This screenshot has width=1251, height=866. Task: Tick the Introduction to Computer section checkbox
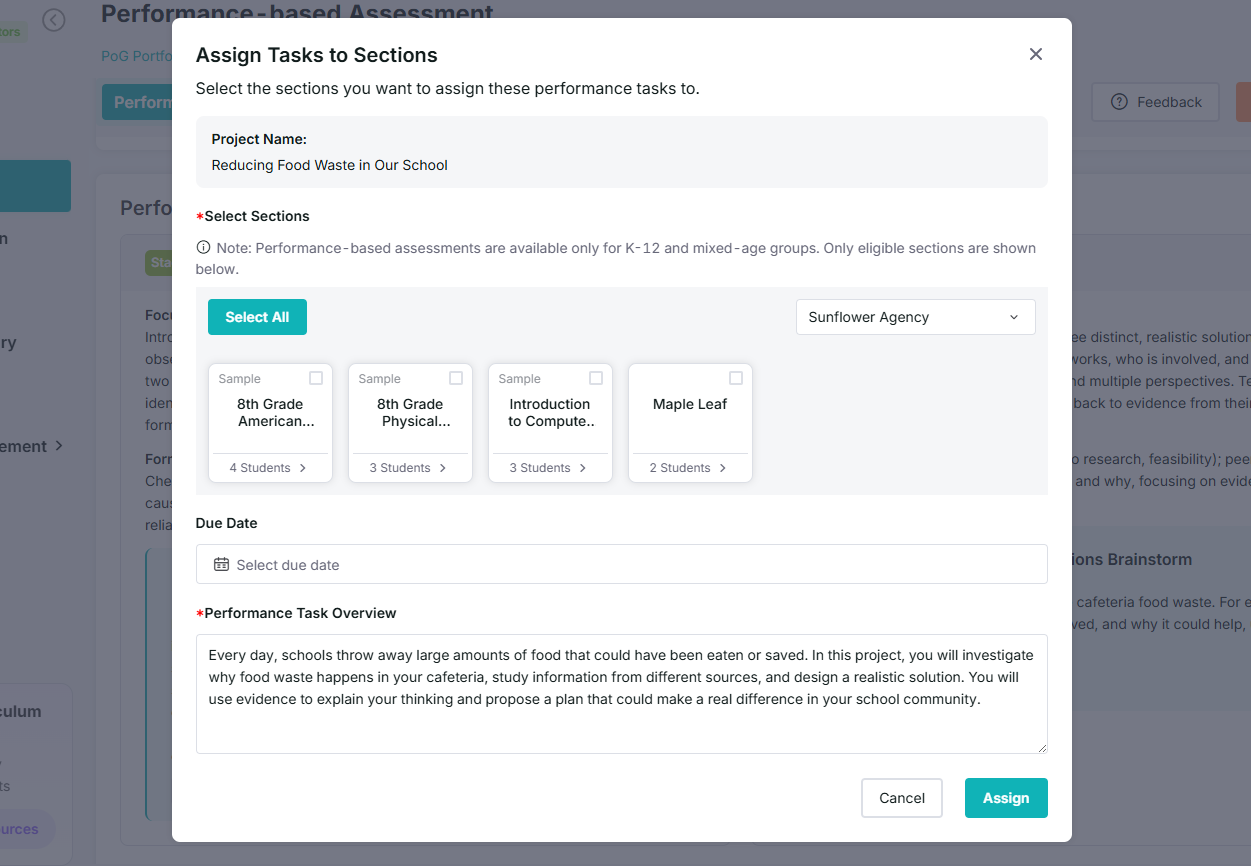[x=596, y=378]
